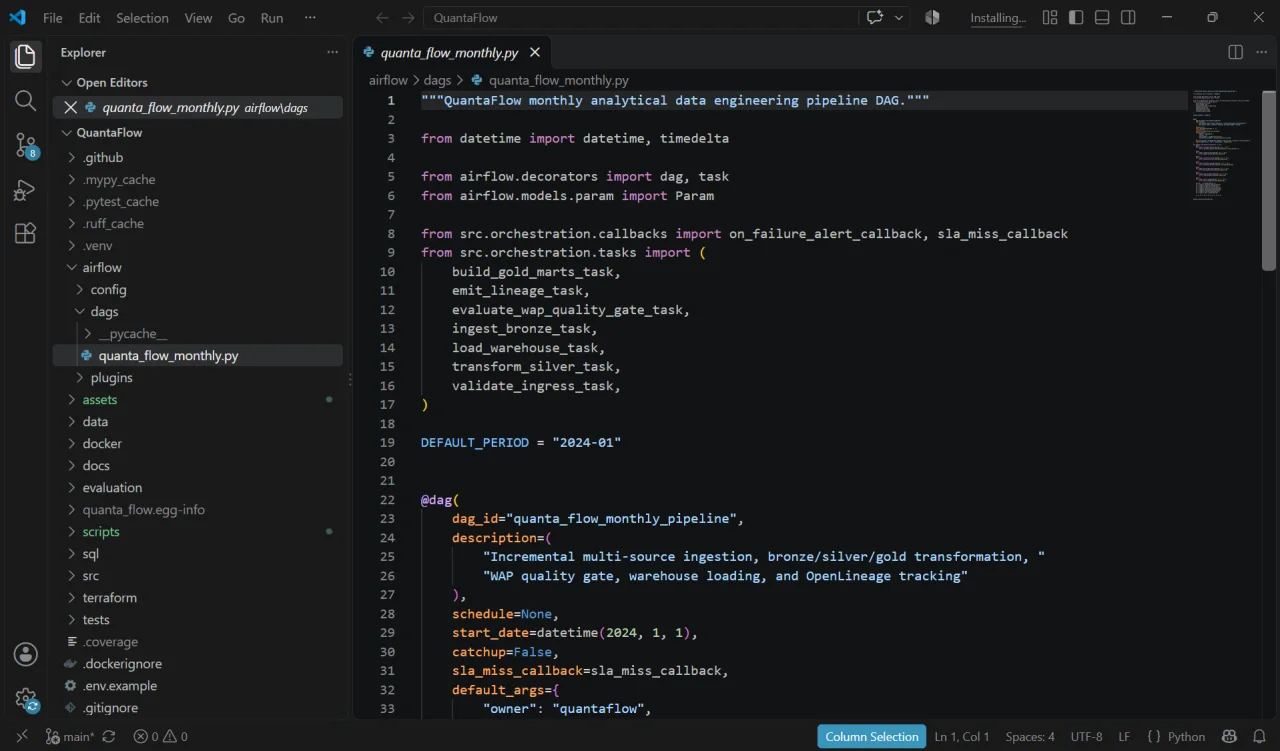Click the minimap code overview
This screenshot has height=751, width=1280.
coord(1224,145)
